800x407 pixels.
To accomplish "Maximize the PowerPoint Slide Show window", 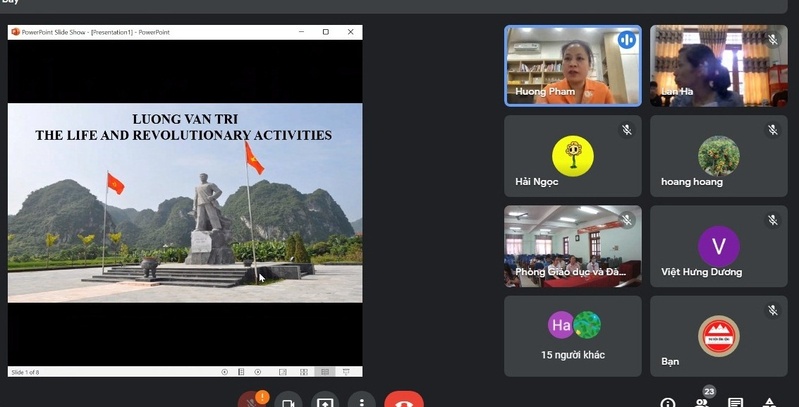I will coord(326,32).
